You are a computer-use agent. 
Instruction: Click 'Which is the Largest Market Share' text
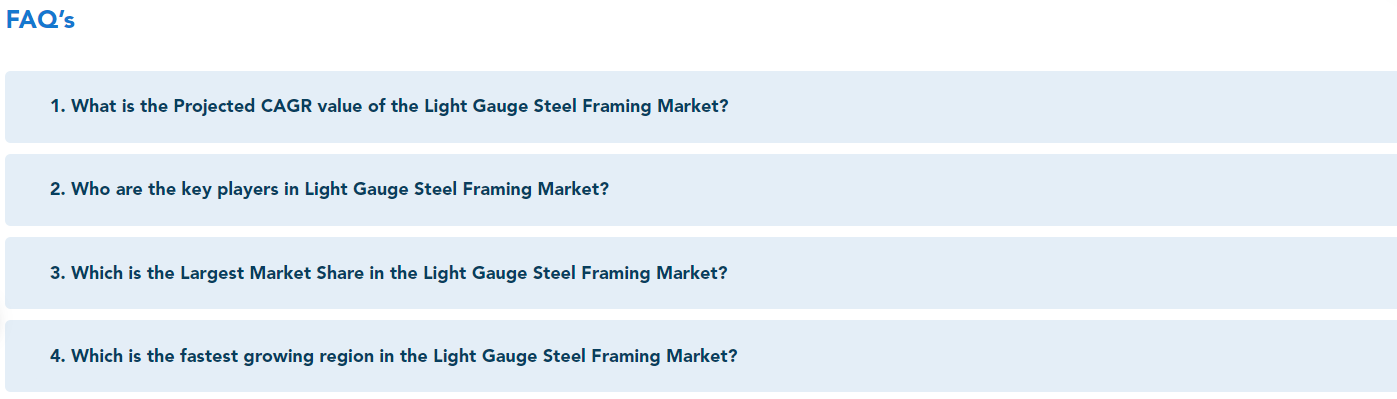pyautogui.click(x=217, y=272)
